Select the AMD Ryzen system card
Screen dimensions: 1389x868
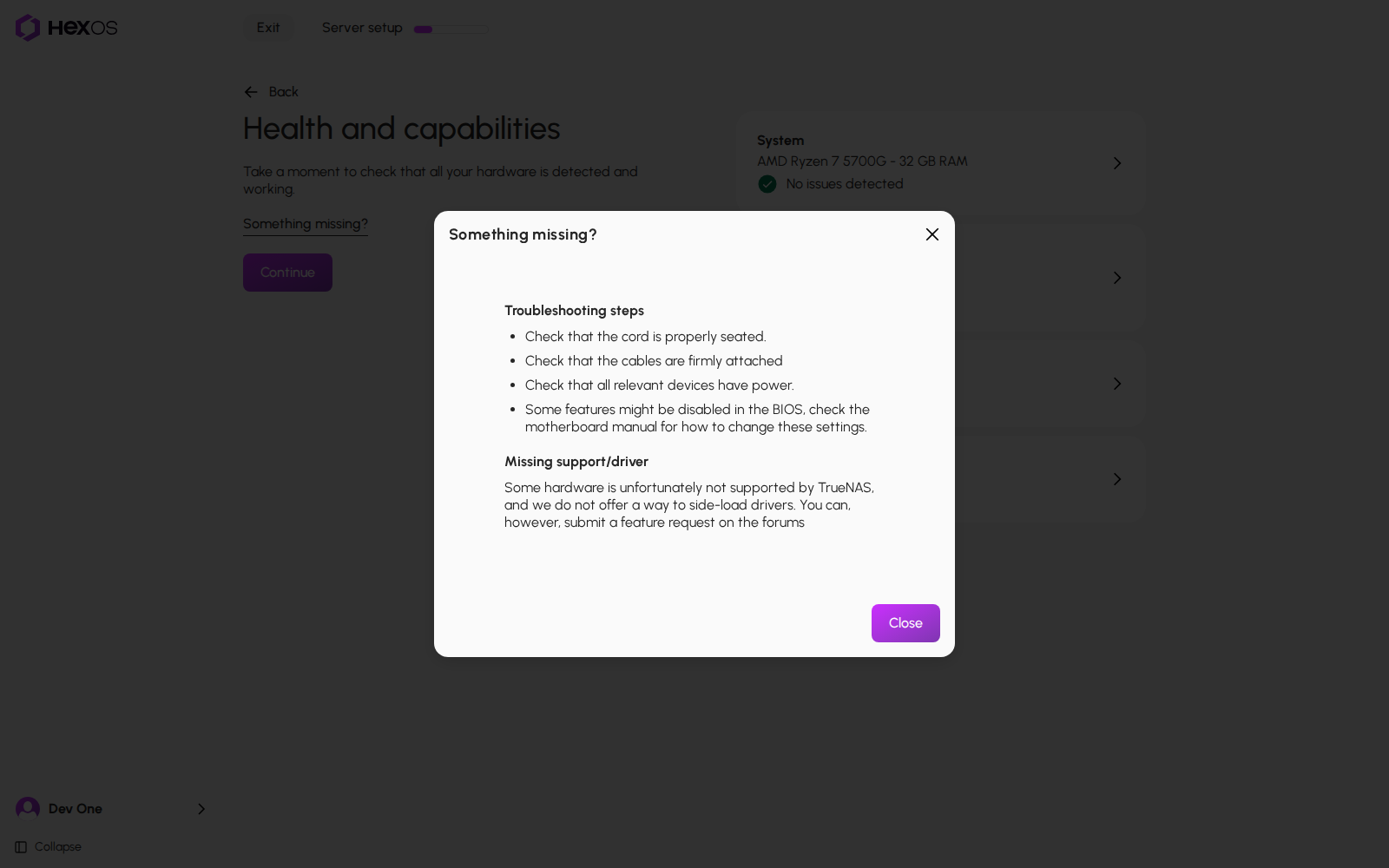(940, 162)
